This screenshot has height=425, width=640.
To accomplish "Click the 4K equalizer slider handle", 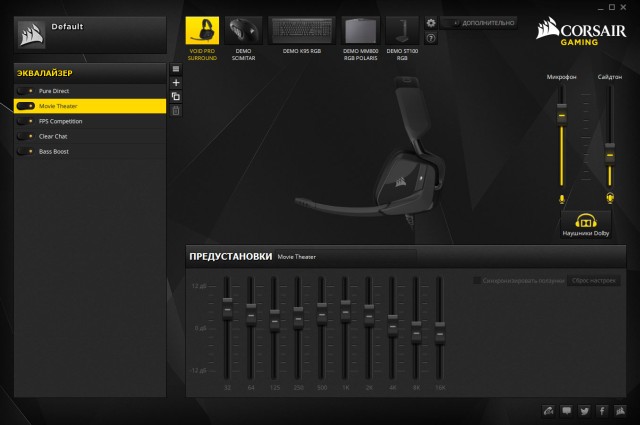I will [x=392, y=326].
